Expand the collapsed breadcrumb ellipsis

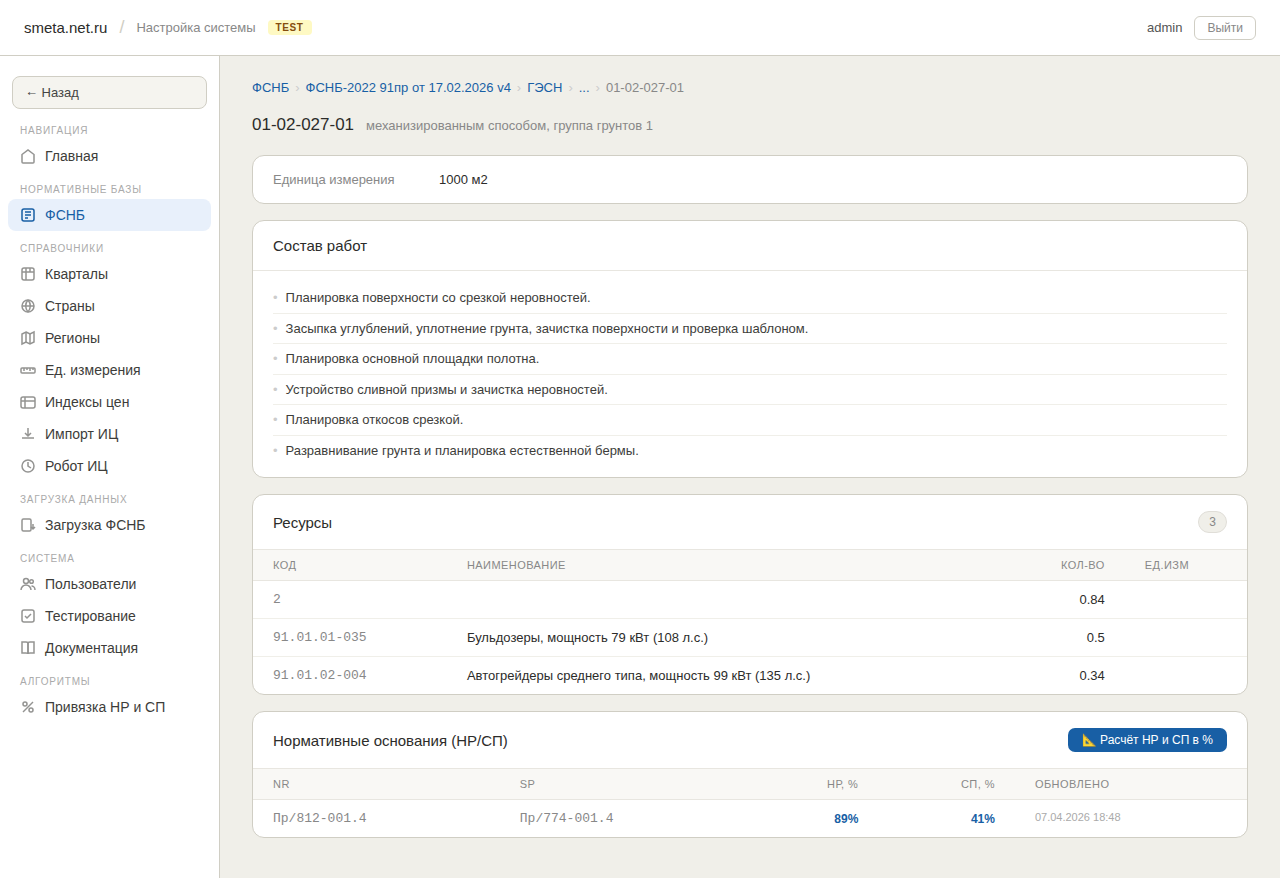tap(584, 87)
